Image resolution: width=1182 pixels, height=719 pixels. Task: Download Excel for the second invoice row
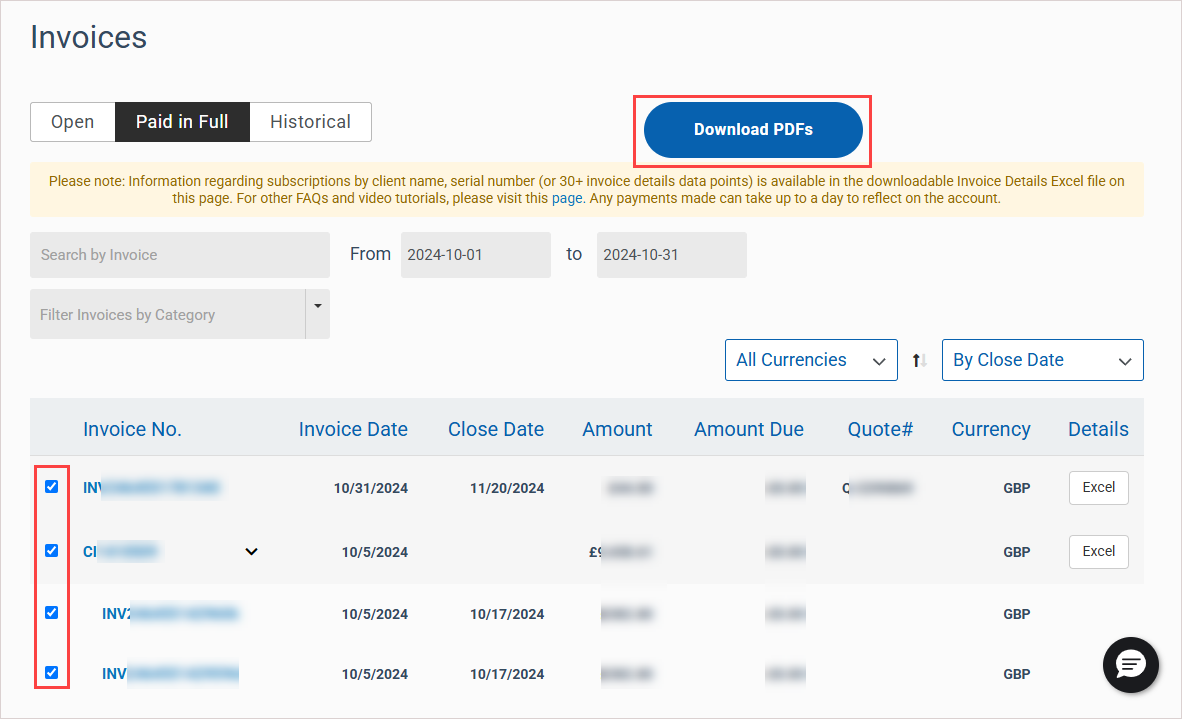tap(1098, 551)
